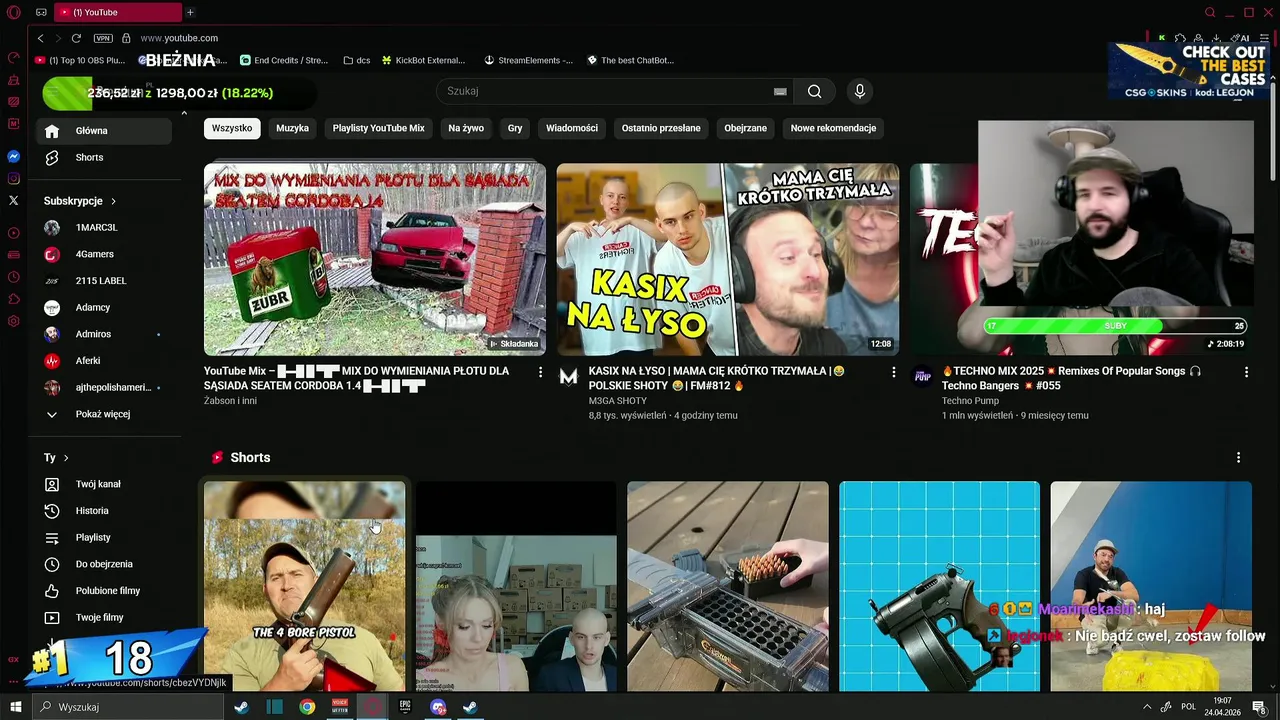Open Polubione filmy in the sidebar
Image resolution: width=1280 pixels, height=720 pixels.
[x=105, y=591]
